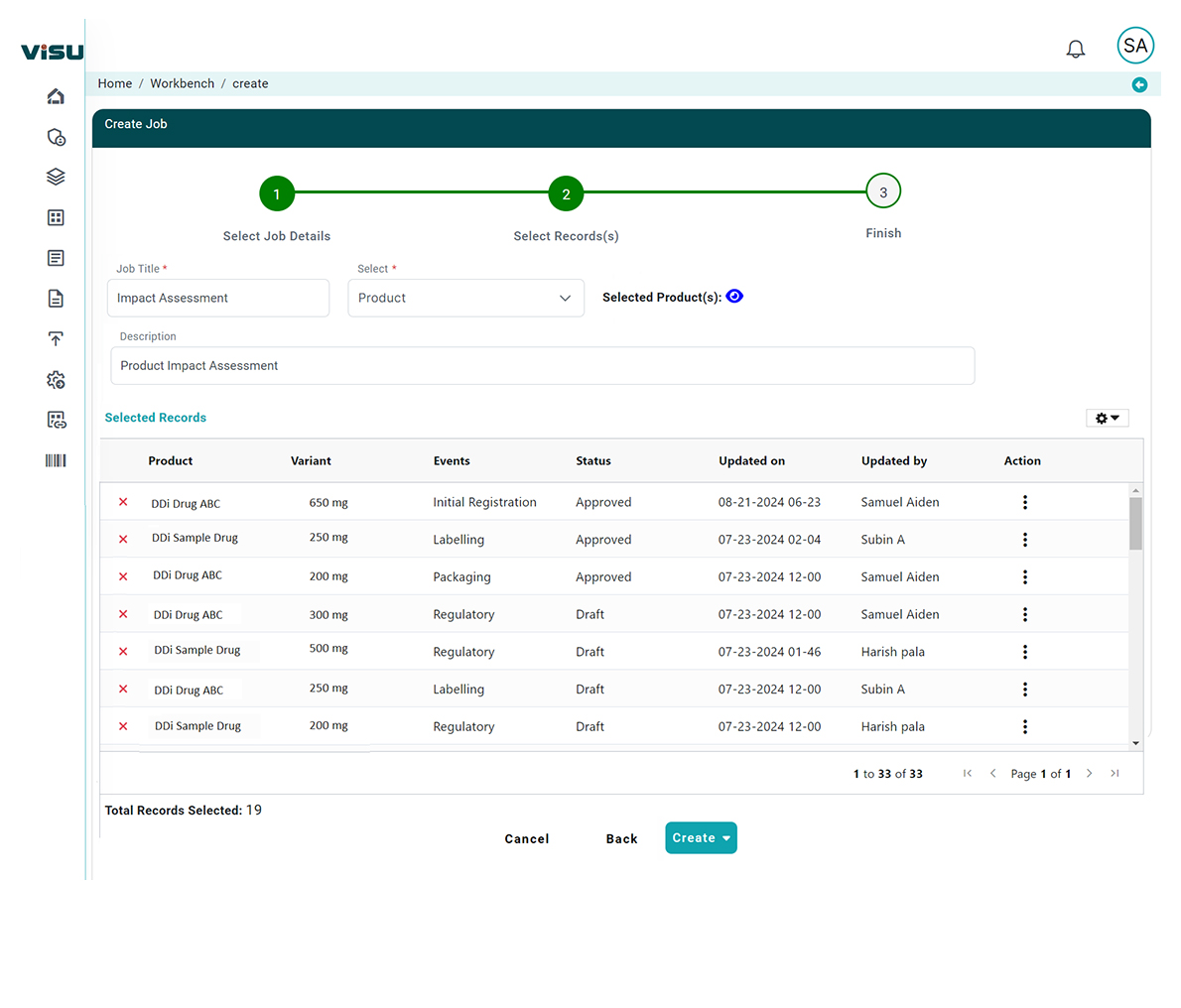Open action menu for Labelling 250 mg Sample Drug row
Screen dimensions: 1181x1008
(x=1025, y=540)
